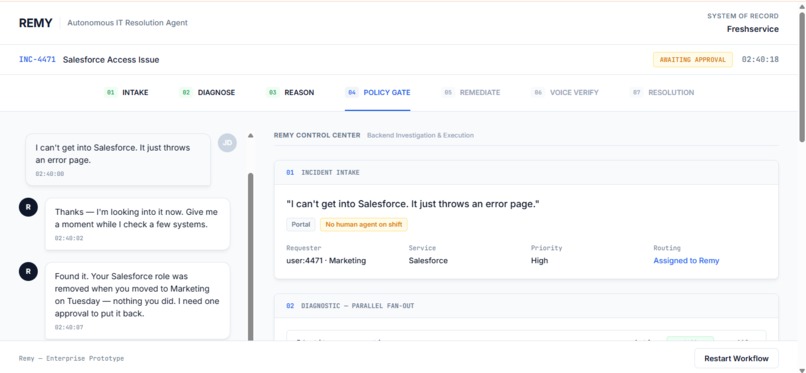
Task: Click the High priority value
Action: [539, 260]
